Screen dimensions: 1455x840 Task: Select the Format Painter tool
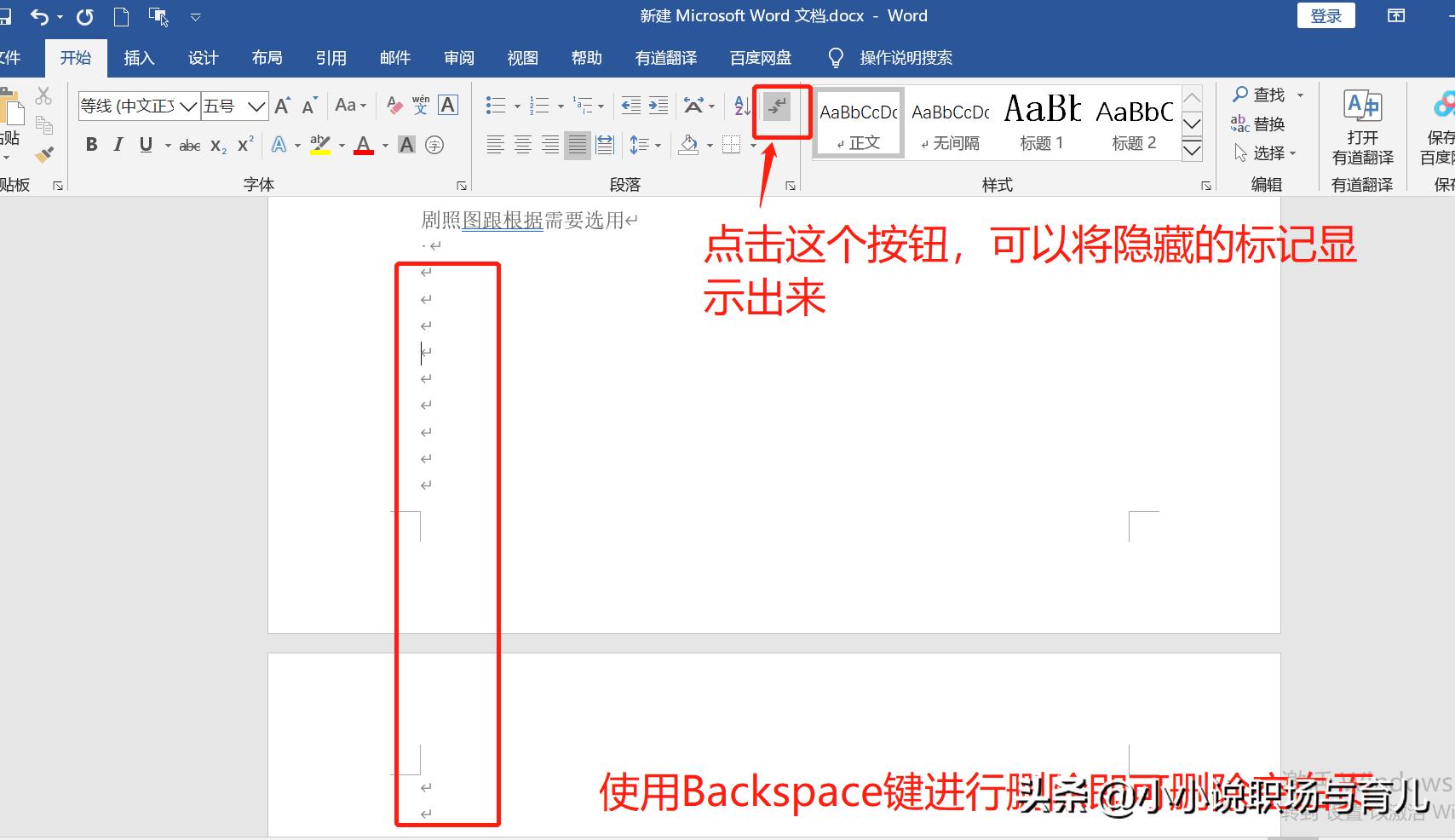(45, 154)
